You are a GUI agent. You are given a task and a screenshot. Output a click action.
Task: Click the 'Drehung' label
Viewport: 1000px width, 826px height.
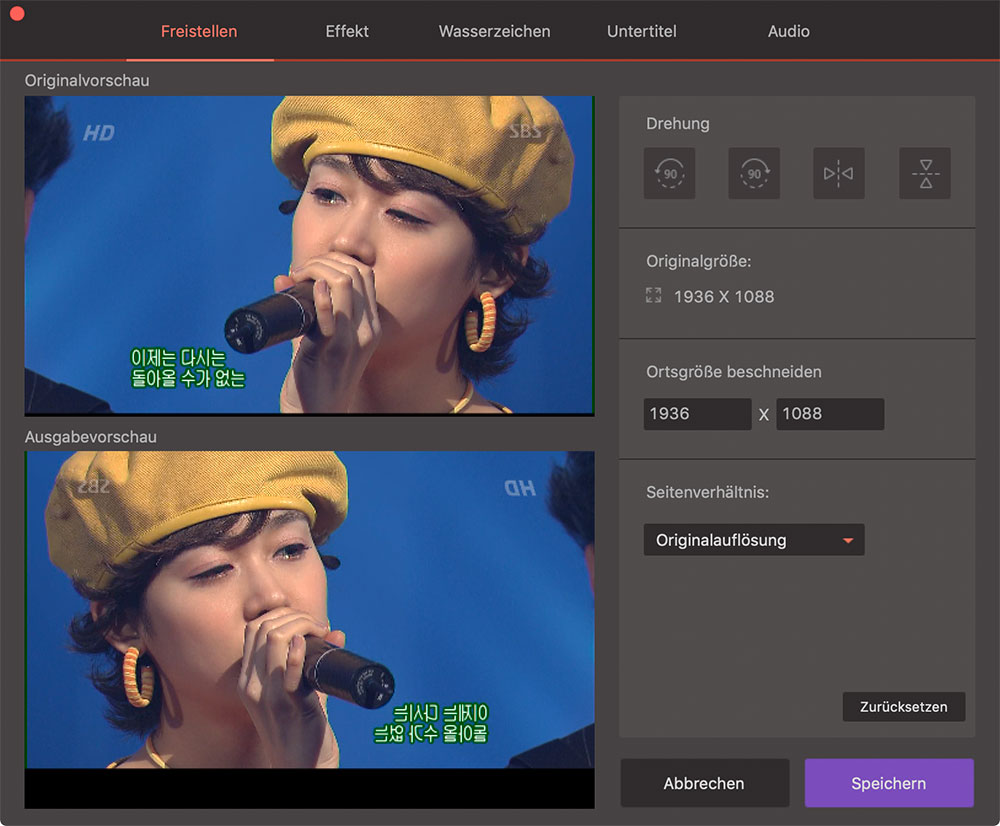(x=677, y=123)
